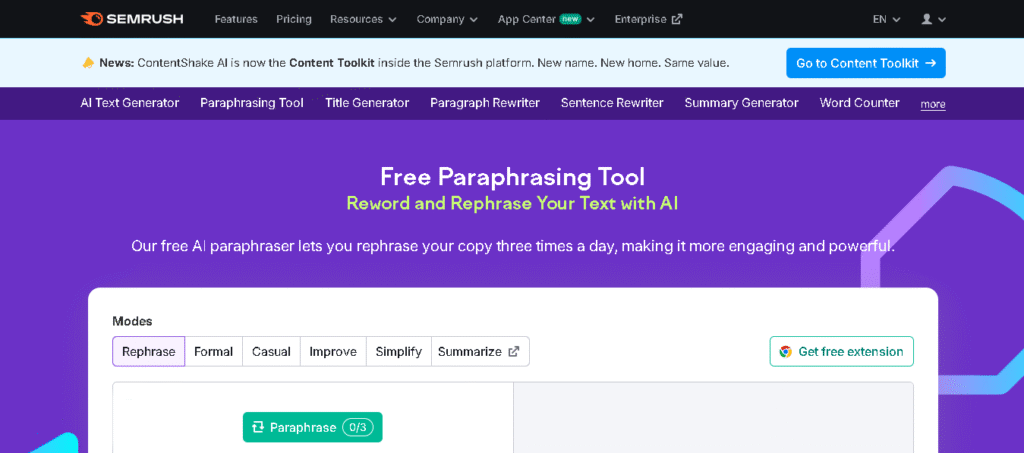
Task: Click the external link icon beside Enterprise
Action: [677, 19]
